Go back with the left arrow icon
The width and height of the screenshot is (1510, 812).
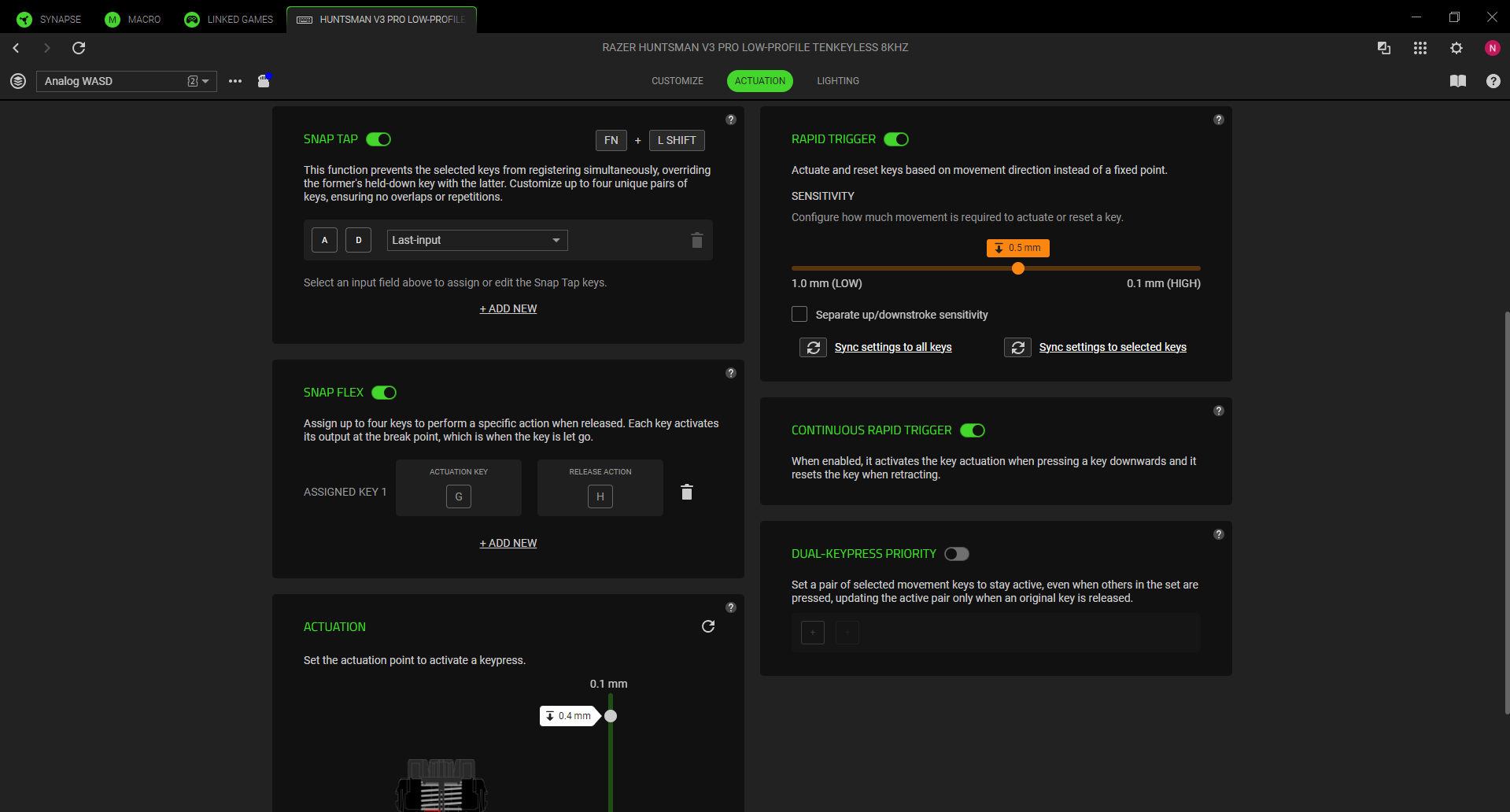pos(16,48)
